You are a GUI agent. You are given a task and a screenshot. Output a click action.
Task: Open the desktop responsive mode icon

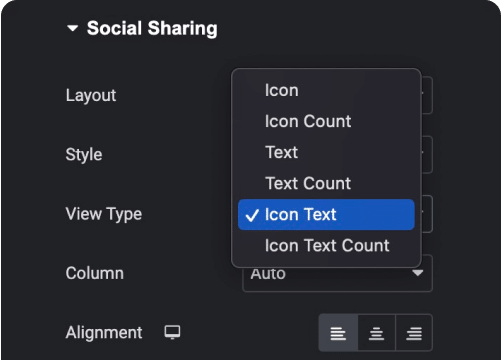click(172, 332)
